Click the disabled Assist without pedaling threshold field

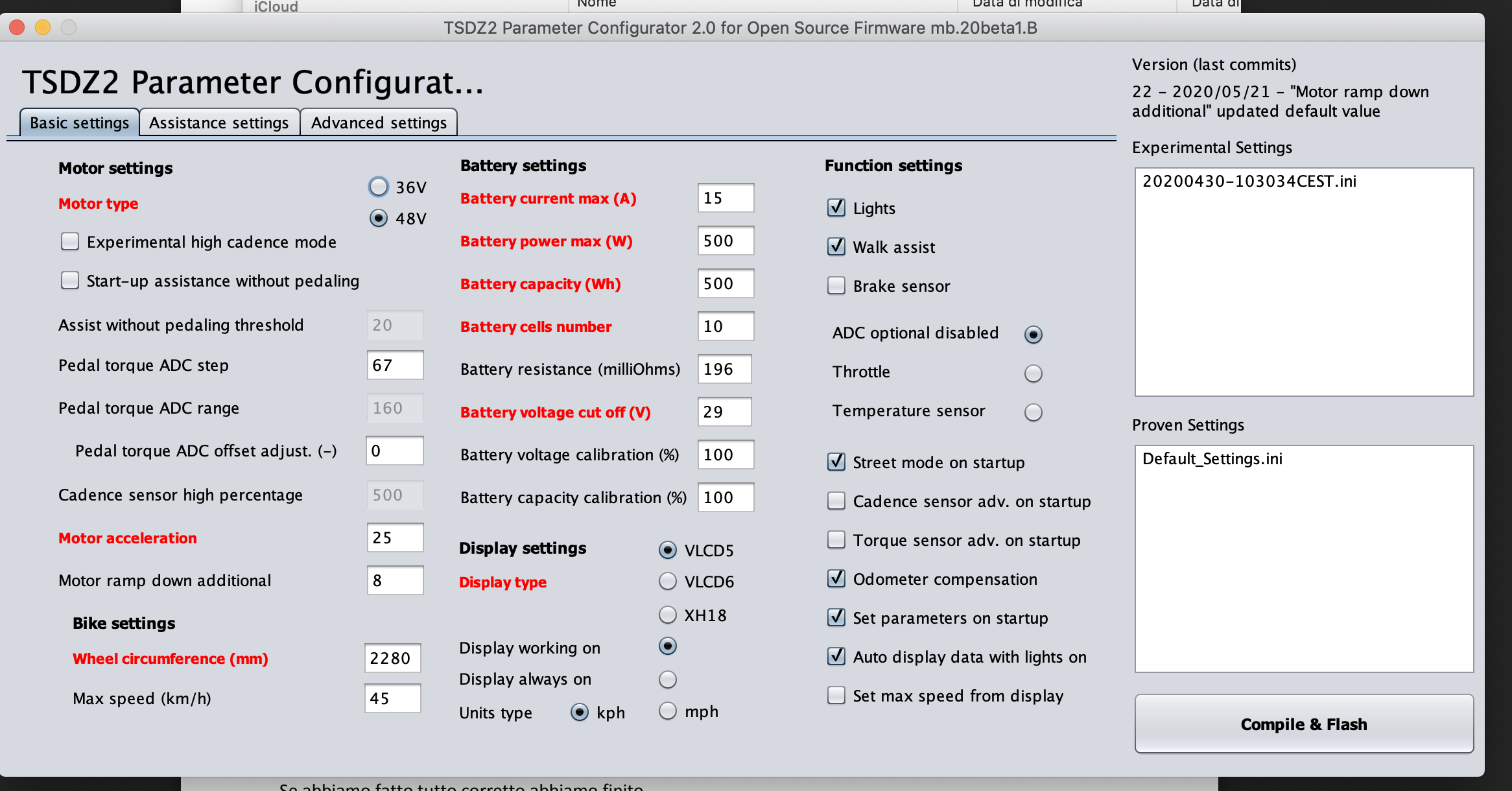coord(395,325)
